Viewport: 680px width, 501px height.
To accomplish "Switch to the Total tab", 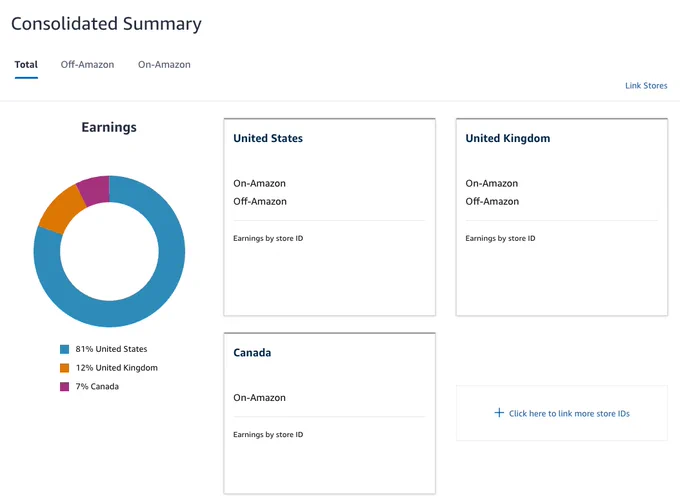I will (x=26, y=65).
